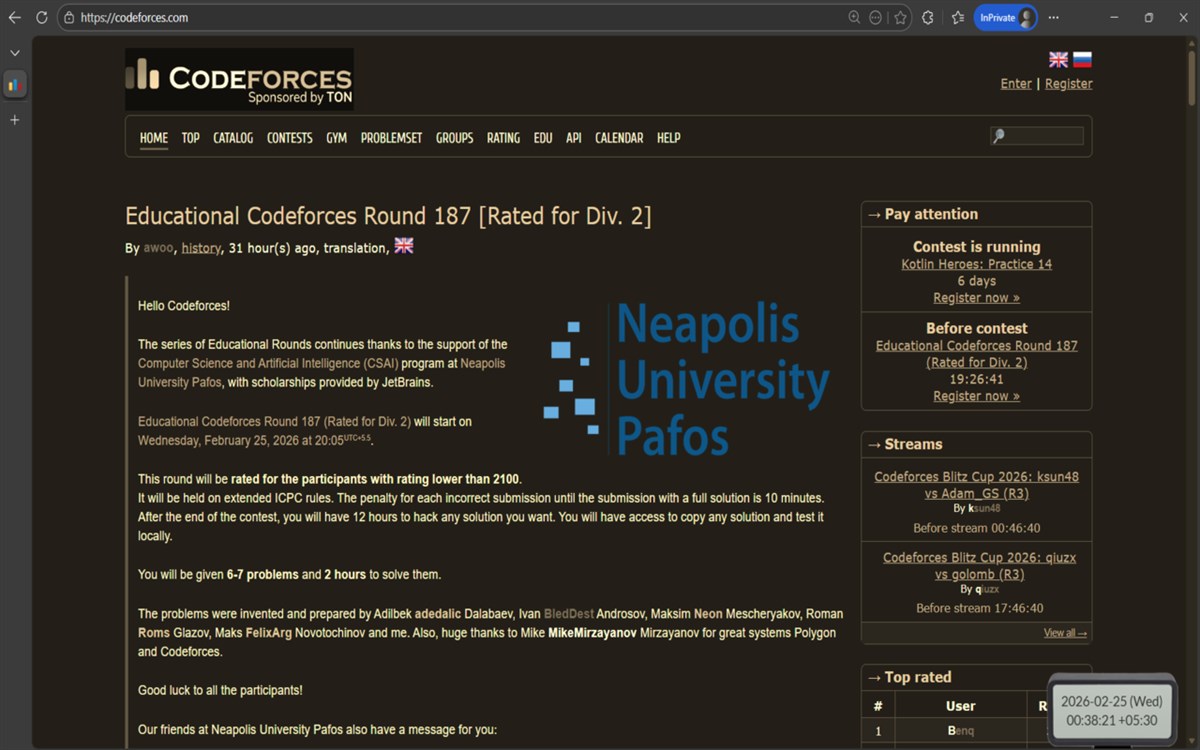The width and height of the screenshot is (1200, 750).
Task: Open the favorites list icon
Action: [957, 18]
